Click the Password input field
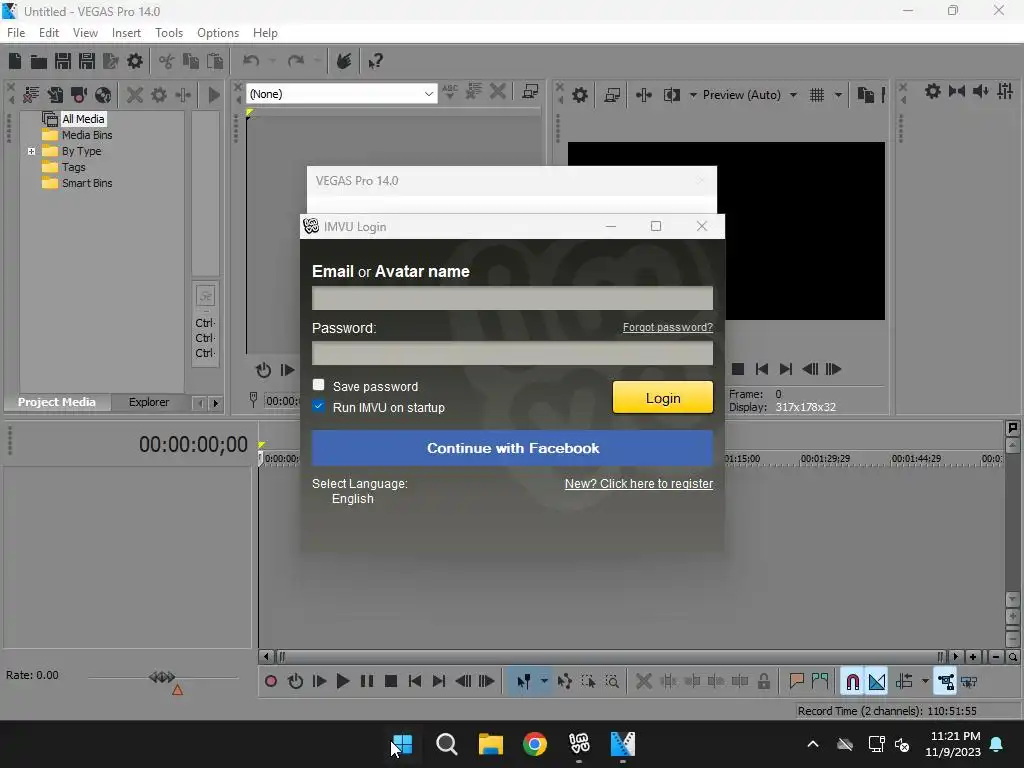Image resolution: width=1024 pixels, height=768 pixels. (513, 353)
